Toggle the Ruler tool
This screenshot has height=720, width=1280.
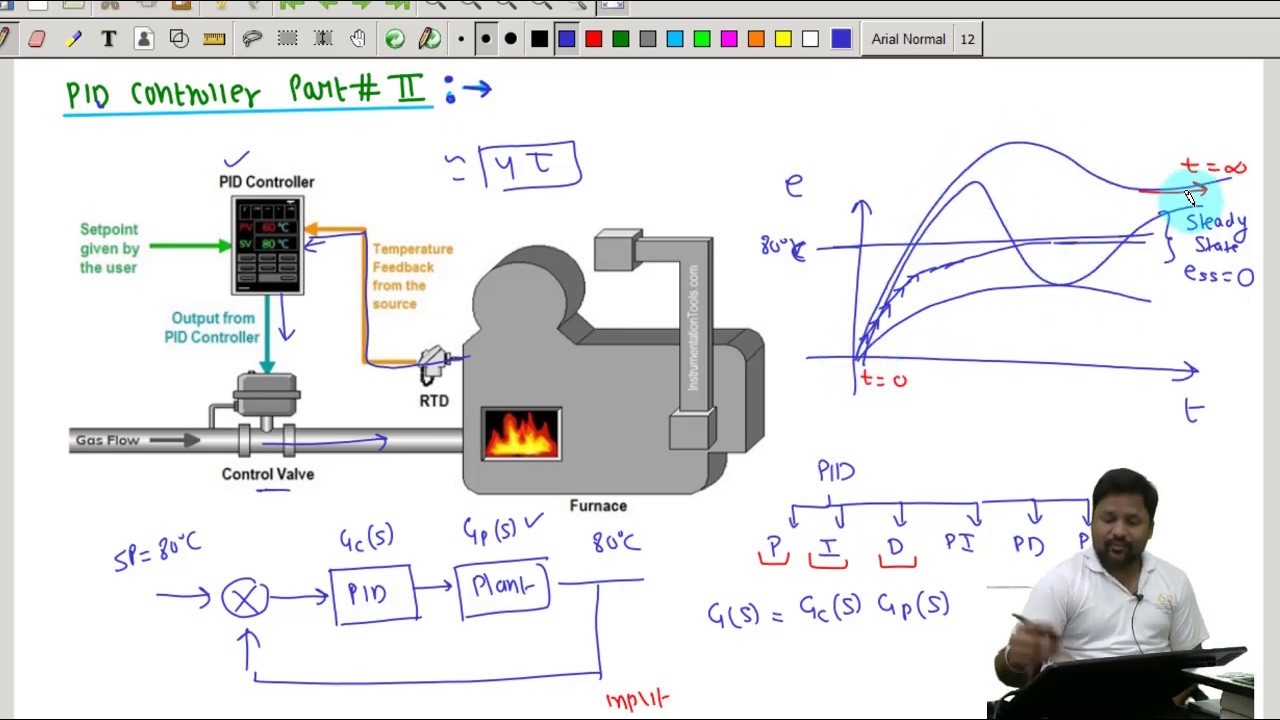point(214,39)
